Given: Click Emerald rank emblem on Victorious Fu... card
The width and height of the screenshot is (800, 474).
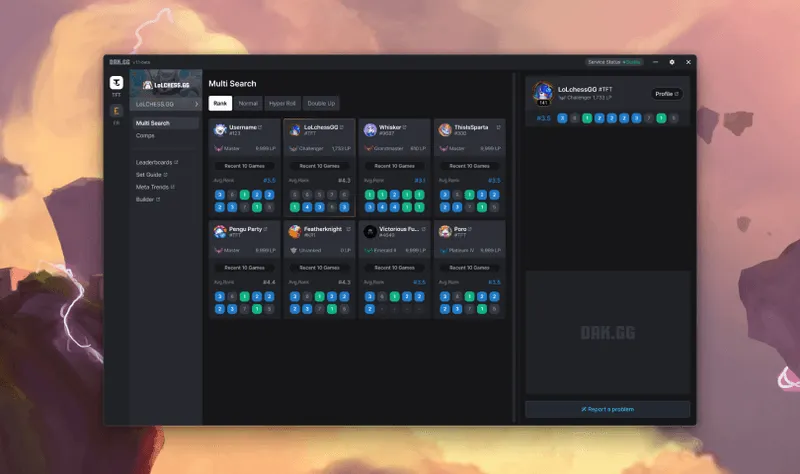Looking at the screenshot, I should pyautogui.click(x=368, y=251).
